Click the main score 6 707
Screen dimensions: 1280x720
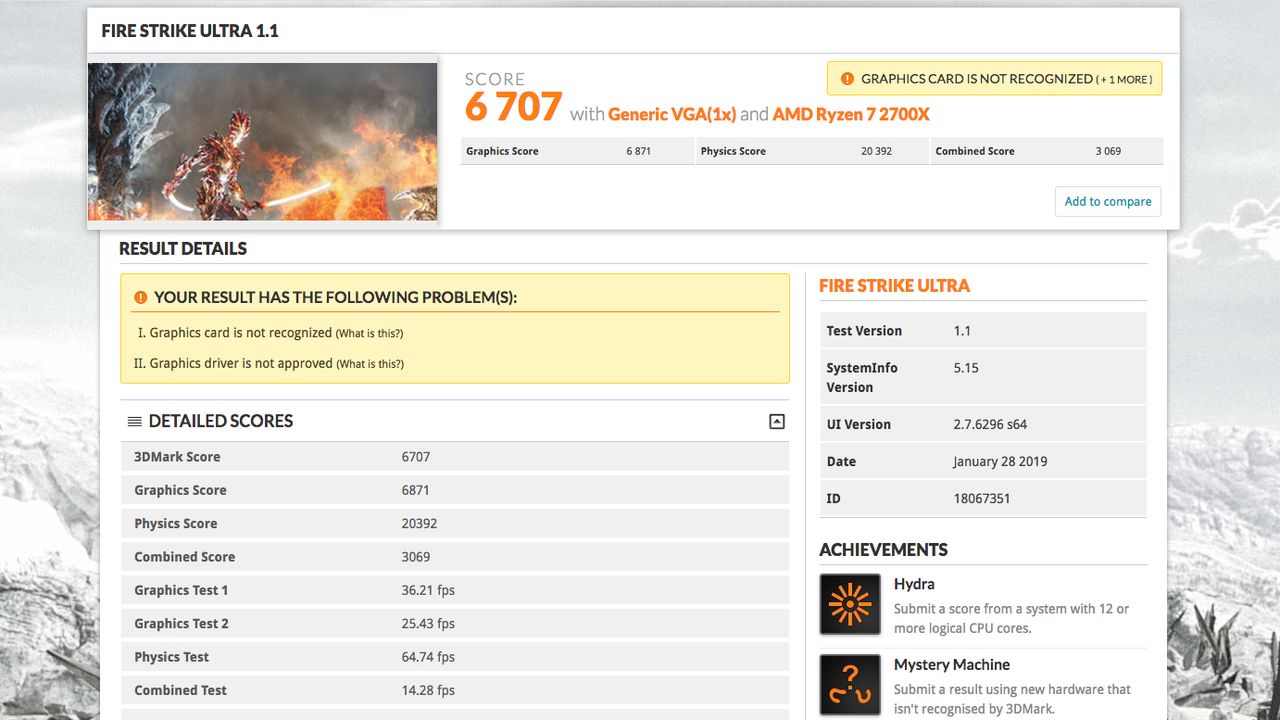point(514,107)
